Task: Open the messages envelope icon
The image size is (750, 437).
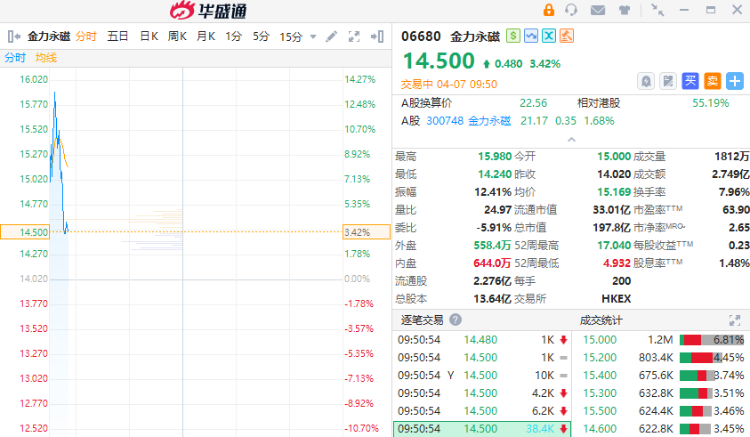Action: coord(598,10)
